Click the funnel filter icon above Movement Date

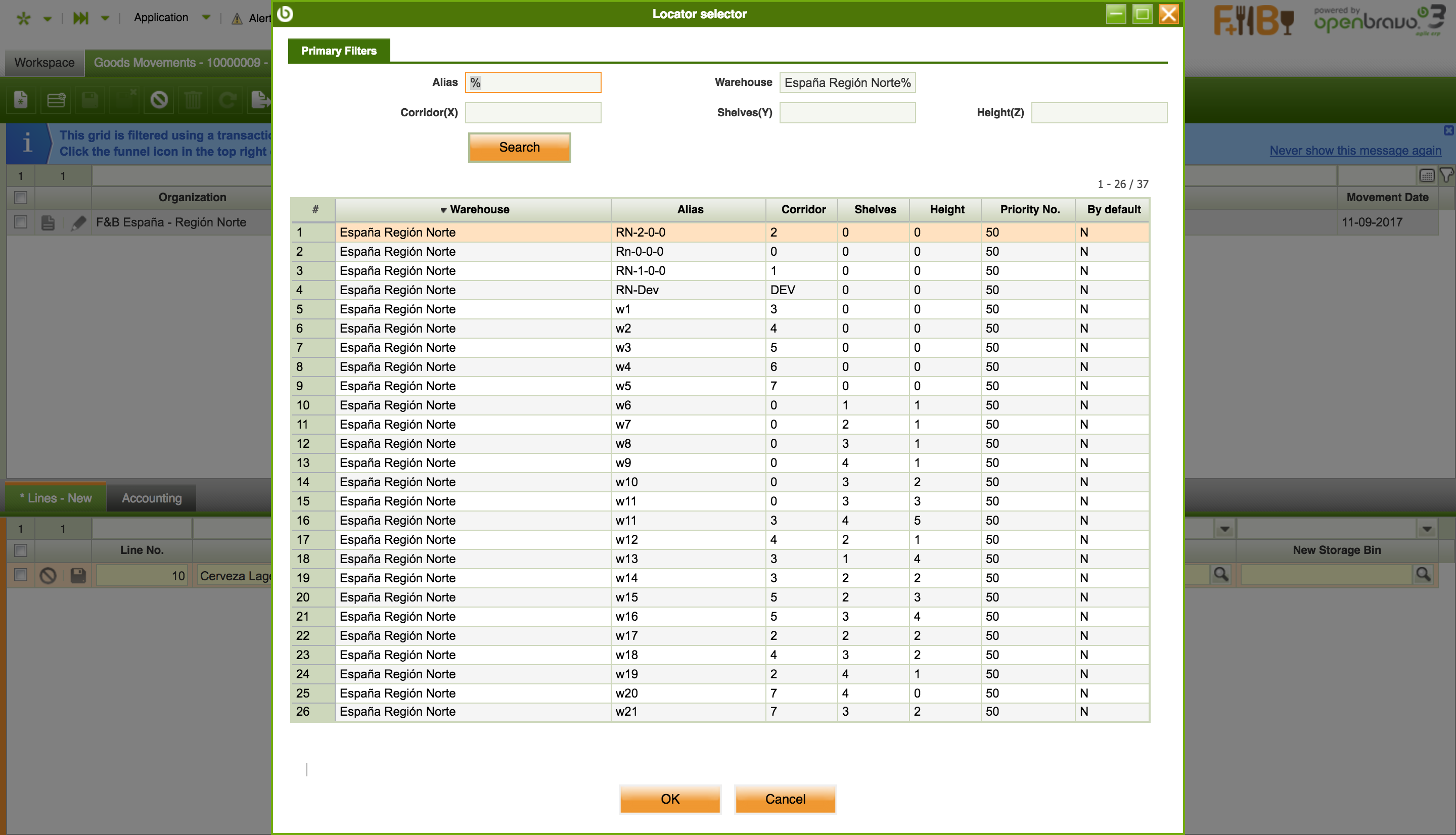[1446, 175]
